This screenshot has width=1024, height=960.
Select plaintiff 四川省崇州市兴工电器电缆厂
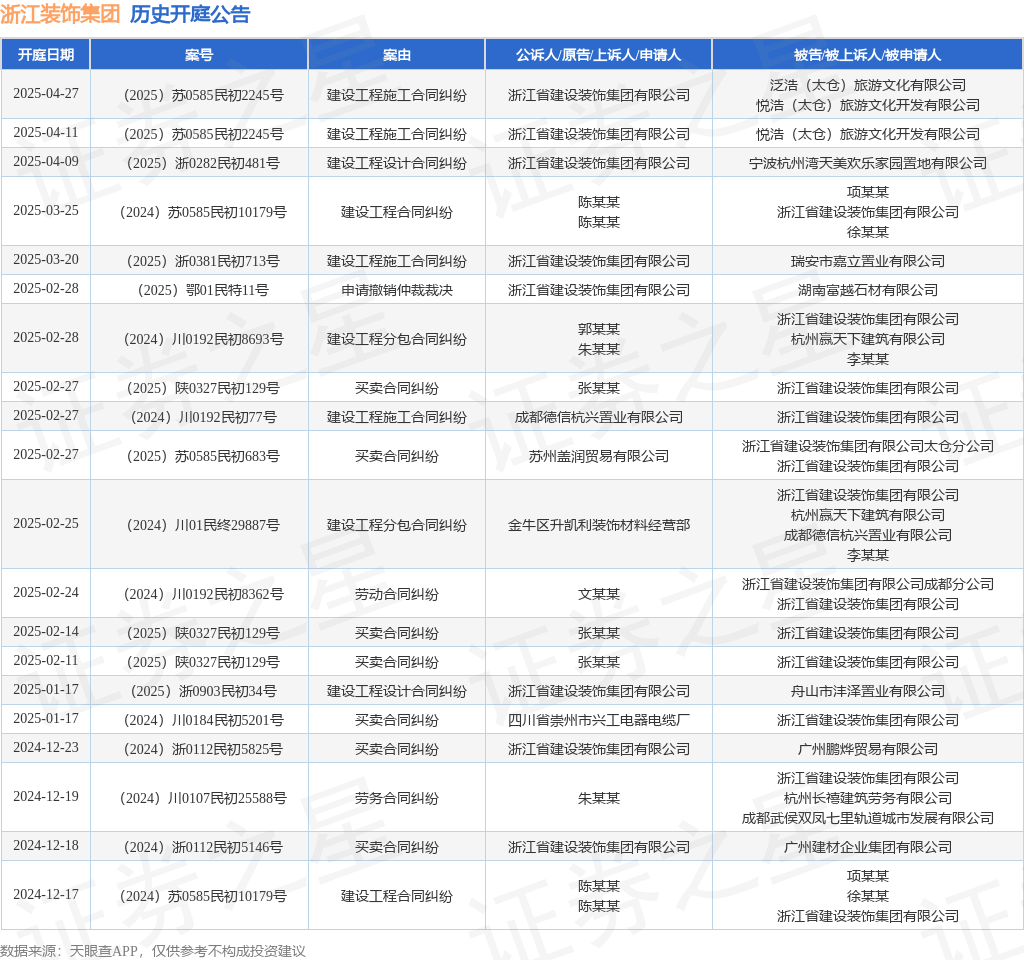pos(599,720)
